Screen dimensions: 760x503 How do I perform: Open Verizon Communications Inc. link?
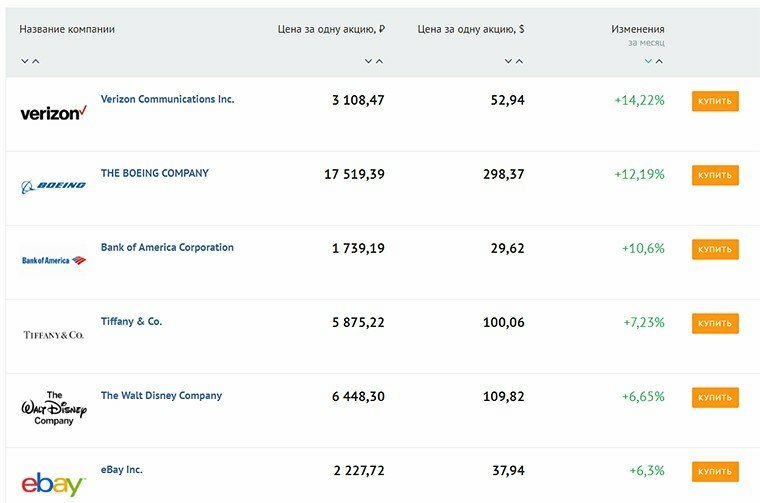(x=167, y=99)
